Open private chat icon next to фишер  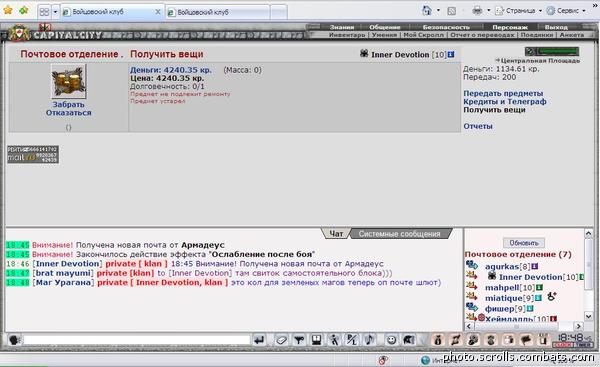471,307
